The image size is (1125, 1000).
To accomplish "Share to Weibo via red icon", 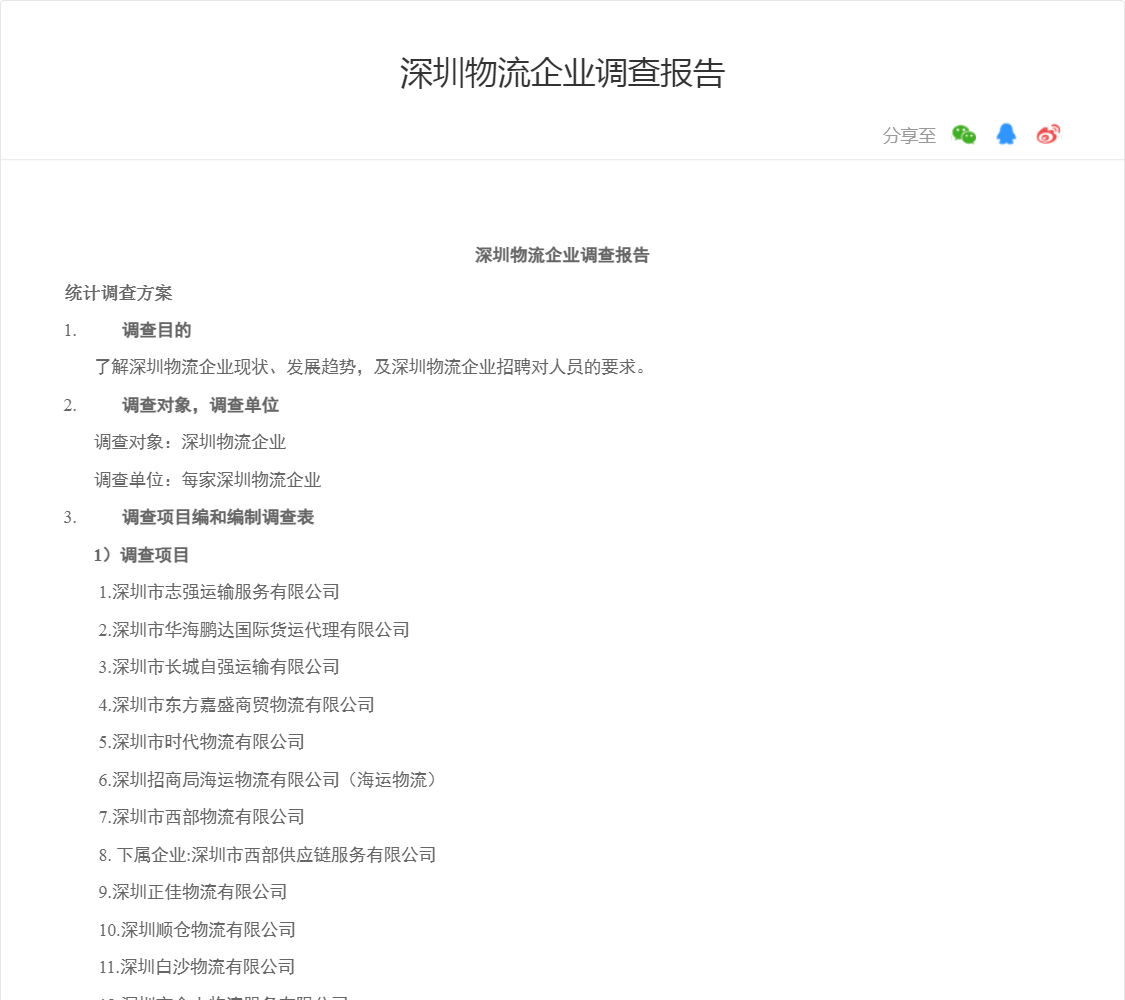I will (1048, 134).
